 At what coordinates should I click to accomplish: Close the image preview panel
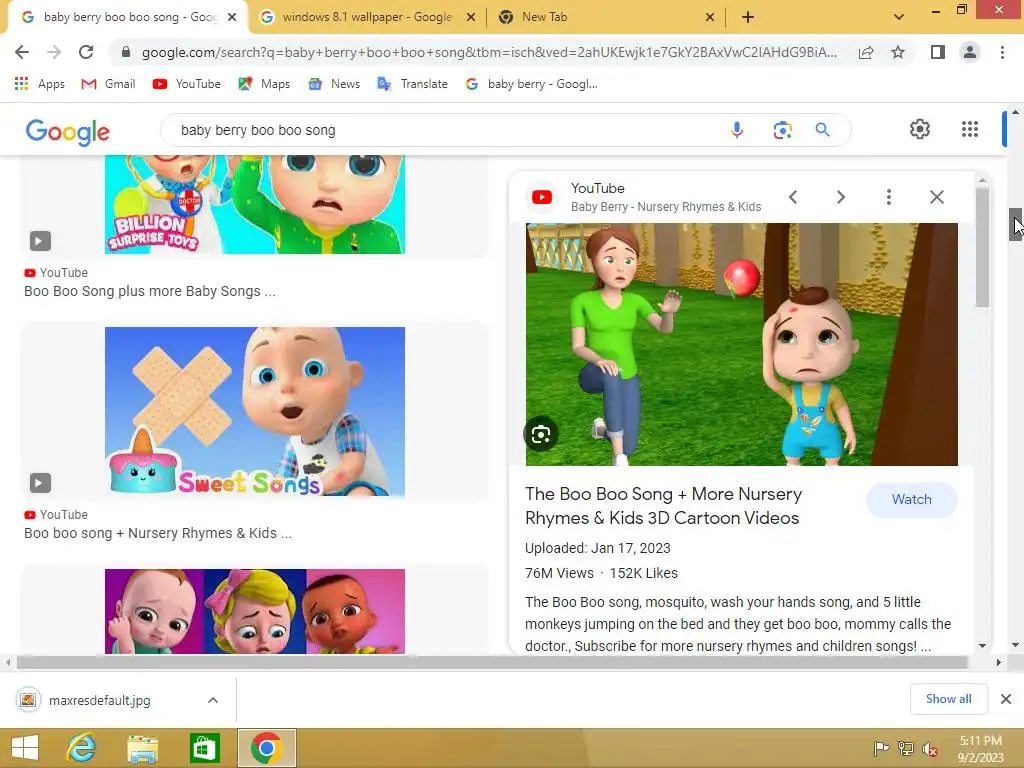[936, 197]
